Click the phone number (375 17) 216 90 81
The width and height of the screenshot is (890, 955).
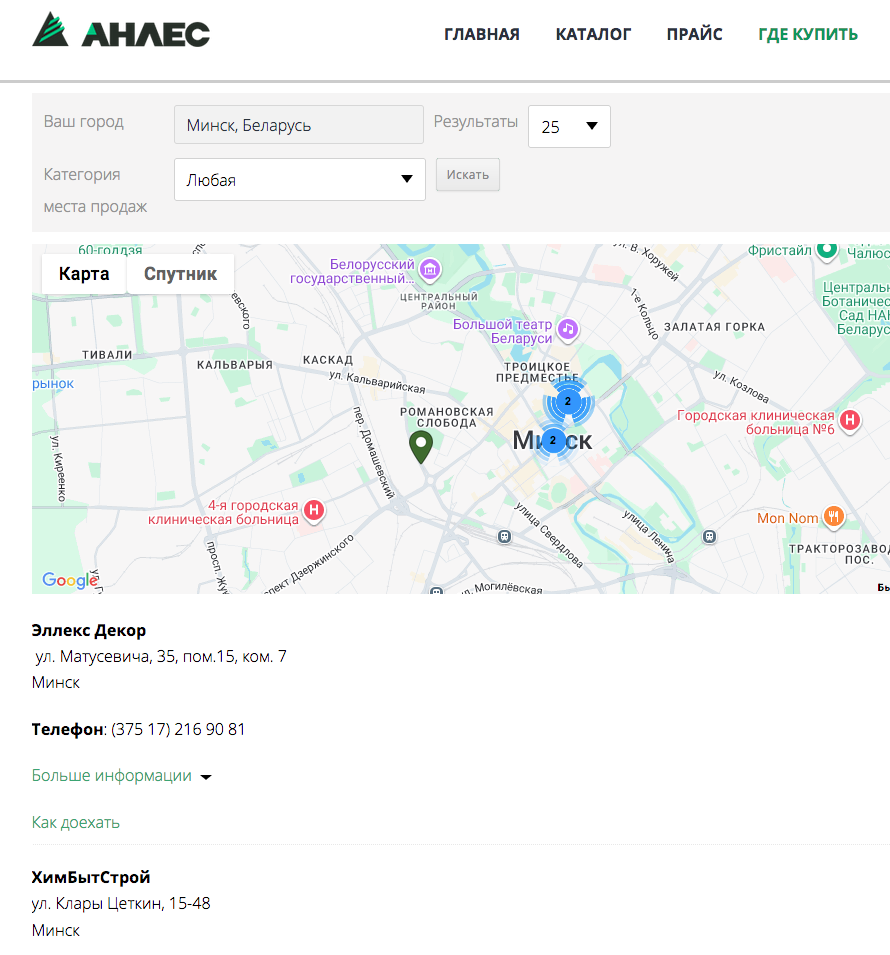[x=178, y=729]
